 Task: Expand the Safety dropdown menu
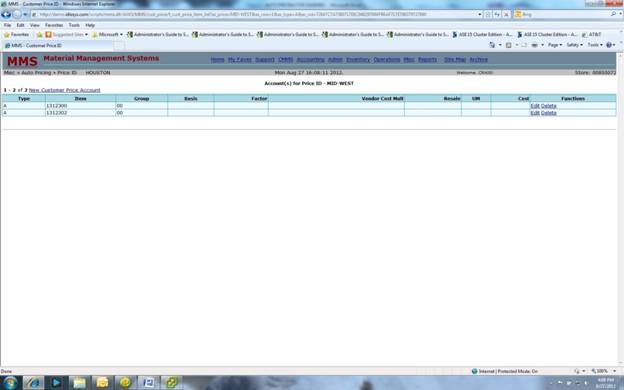(574, 45)
